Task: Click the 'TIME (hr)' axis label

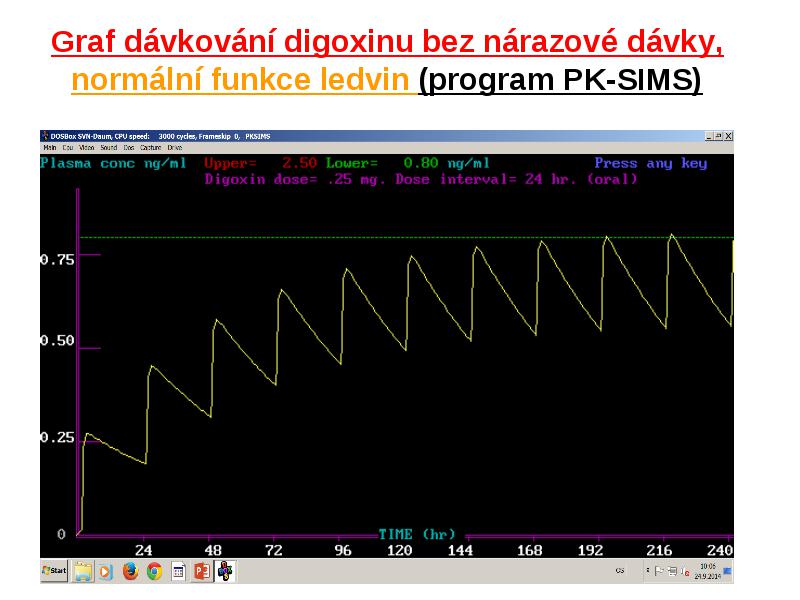Action: click(417, 534)
